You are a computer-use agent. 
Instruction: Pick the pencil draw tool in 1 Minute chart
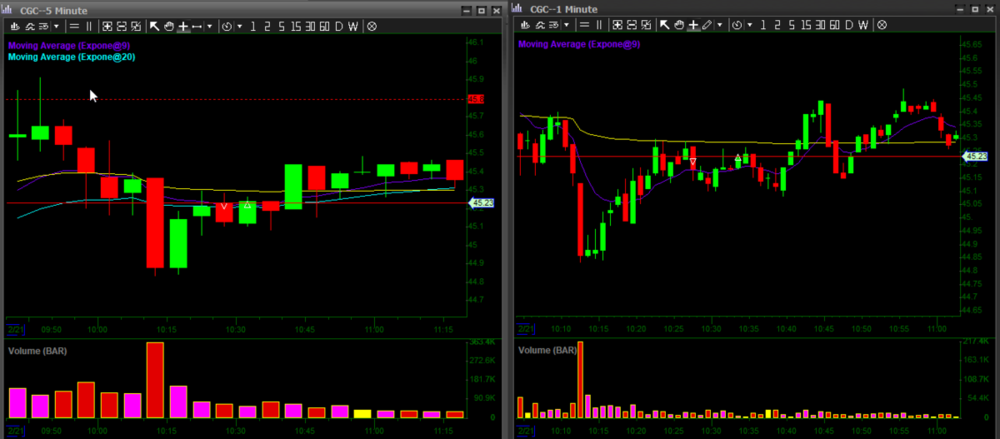pos(707,26)
